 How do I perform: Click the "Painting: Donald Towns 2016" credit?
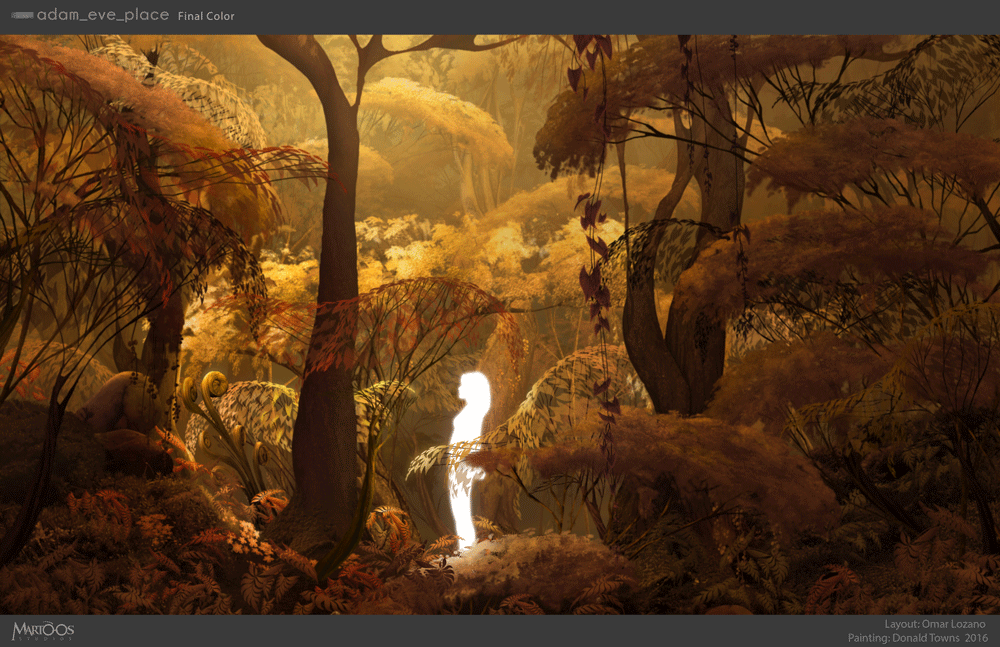coord(918,637)
